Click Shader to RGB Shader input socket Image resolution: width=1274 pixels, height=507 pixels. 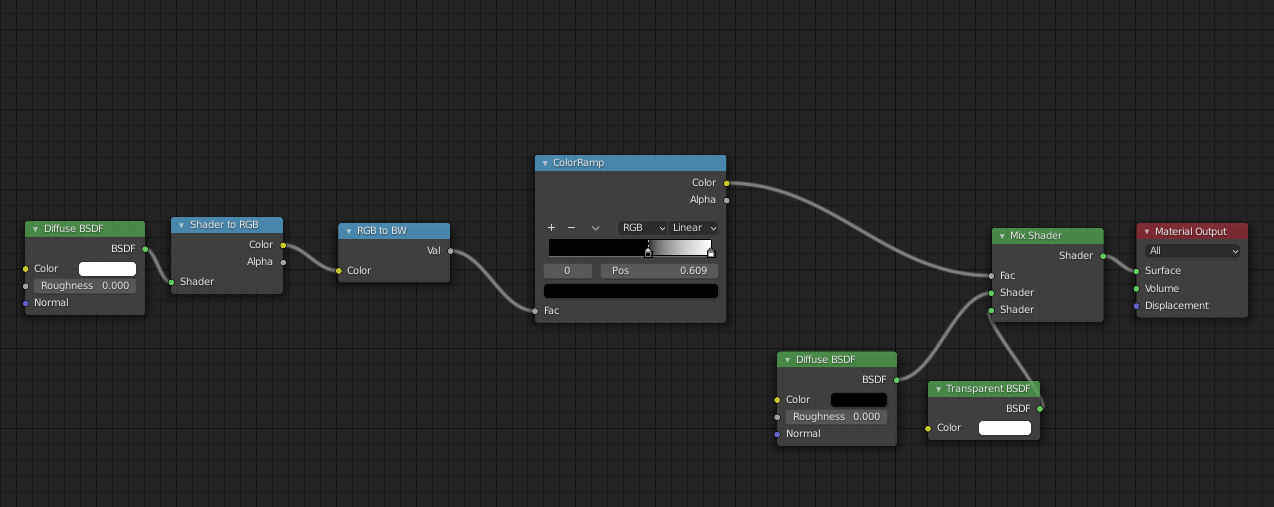[171, 282]
